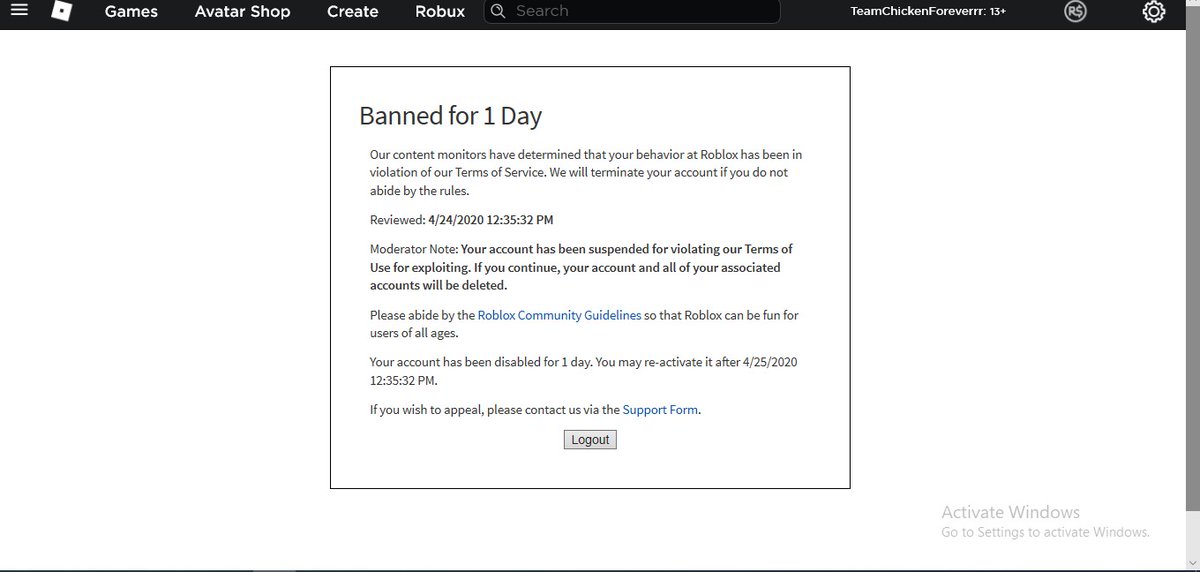This screenshot has height=572, width=1200.
Task: Click the search magnifier icon
Action: click(x=498, y=11)
